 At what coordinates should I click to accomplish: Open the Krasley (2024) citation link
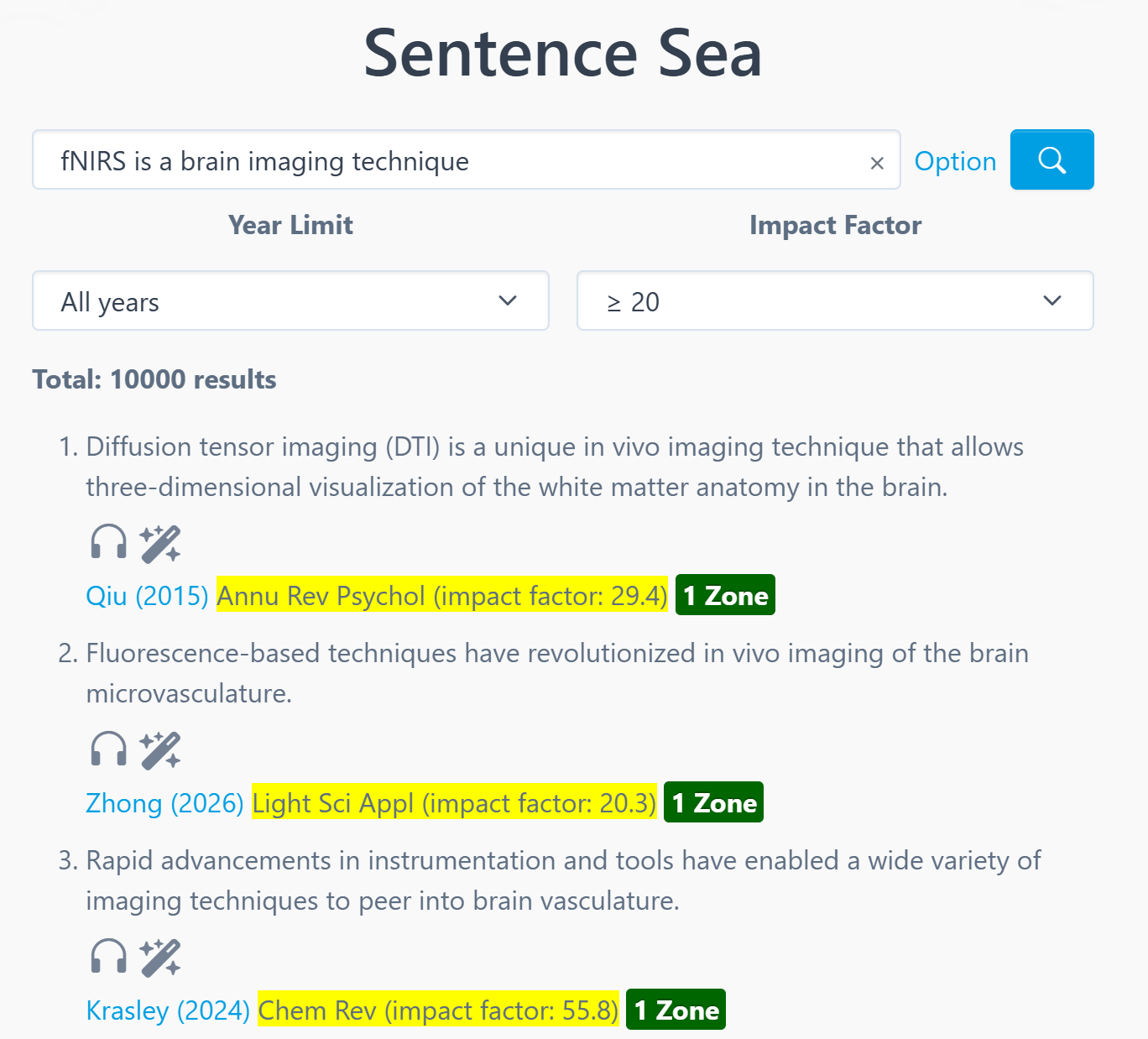click(x=168, y=1010)
